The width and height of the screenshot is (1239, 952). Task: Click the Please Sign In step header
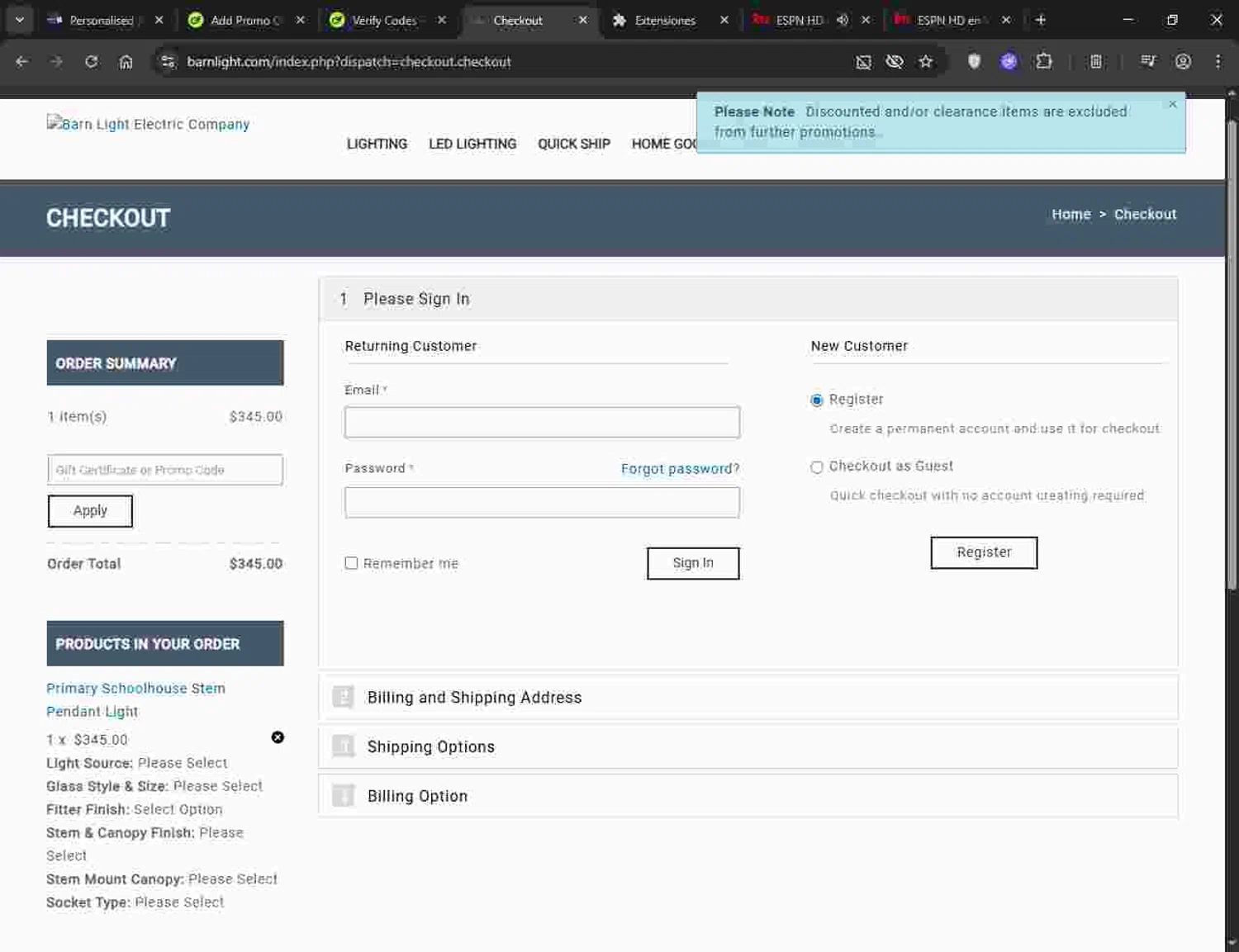pos(748,299)
